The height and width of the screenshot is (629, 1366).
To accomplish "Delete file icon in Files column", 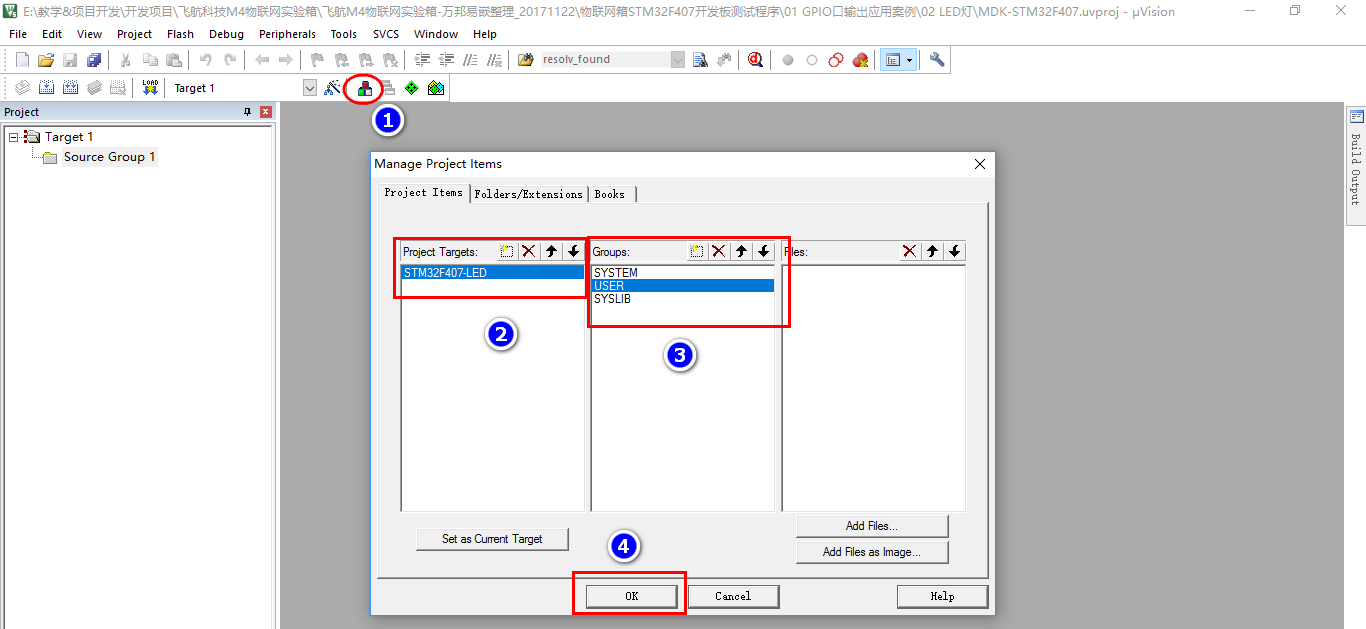I will pyautogui.click(x=910, y=251).
